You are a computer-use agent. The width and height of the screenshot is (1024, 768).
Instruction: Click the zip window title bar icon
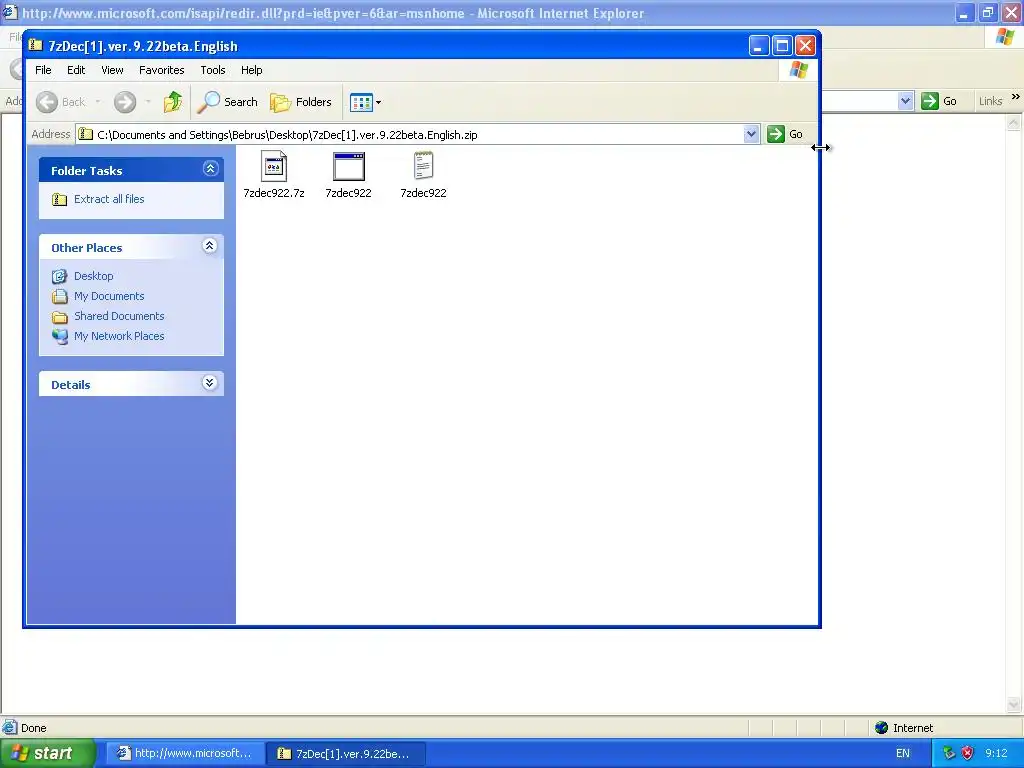coord(36,46)
